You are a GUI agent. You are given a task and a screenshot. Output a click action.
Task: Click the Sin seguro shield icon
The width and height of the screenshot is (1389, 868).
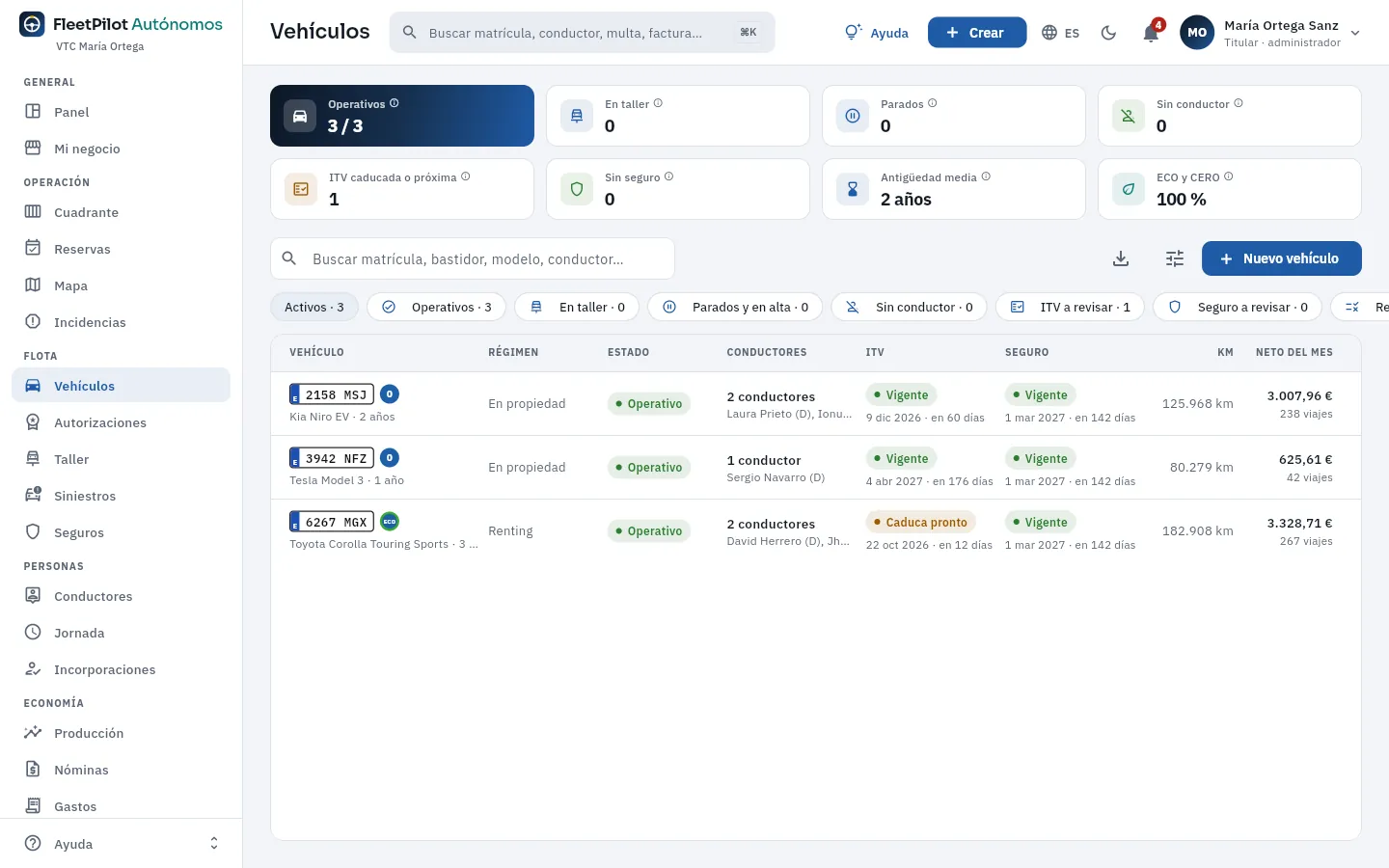[577, 189]
